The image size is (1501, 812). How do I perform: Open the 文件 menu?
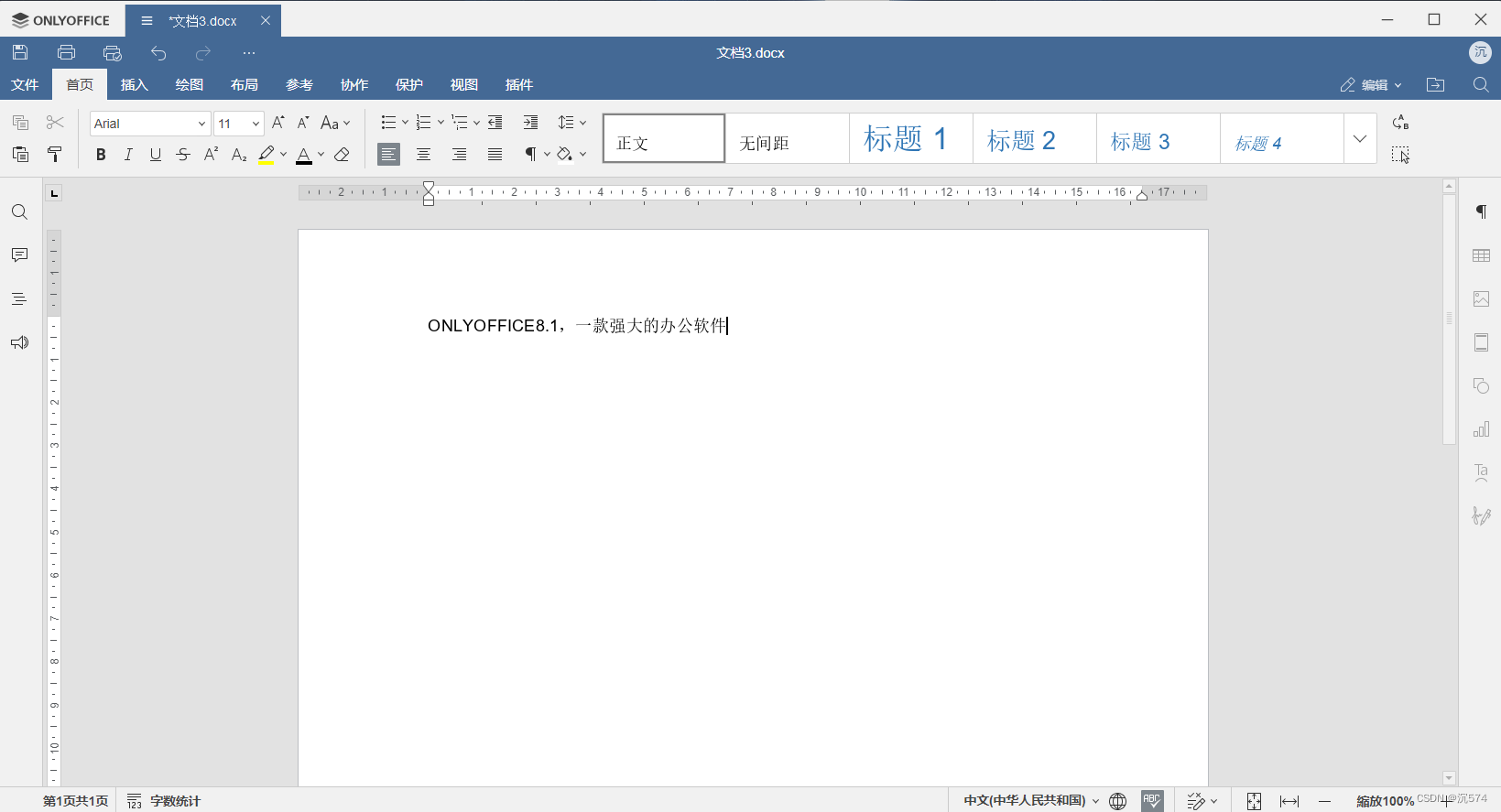(x=25, y=85)
